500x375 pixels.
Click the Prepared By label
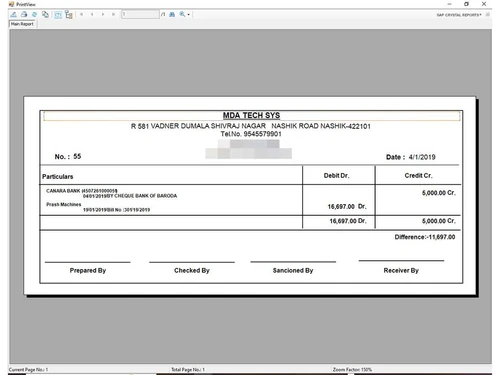point(88,270)
